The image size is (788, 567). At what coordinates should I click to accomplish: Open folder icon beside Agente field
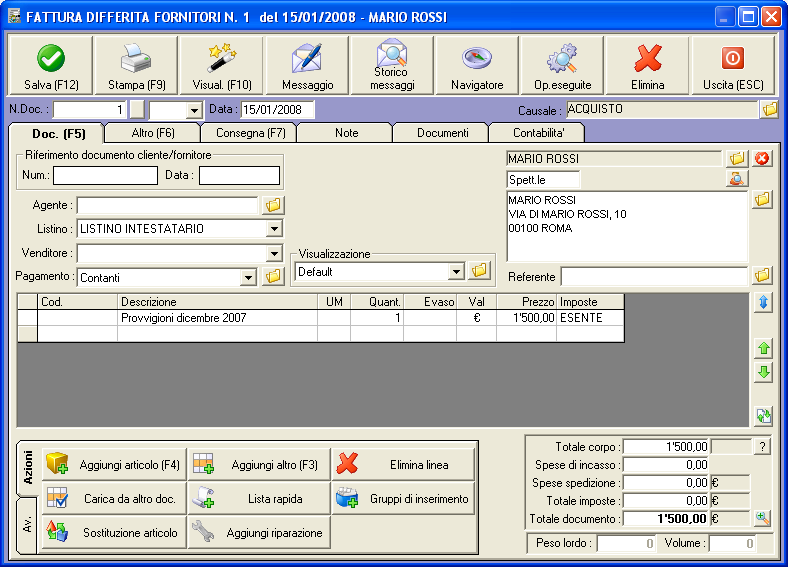[273, 205]
